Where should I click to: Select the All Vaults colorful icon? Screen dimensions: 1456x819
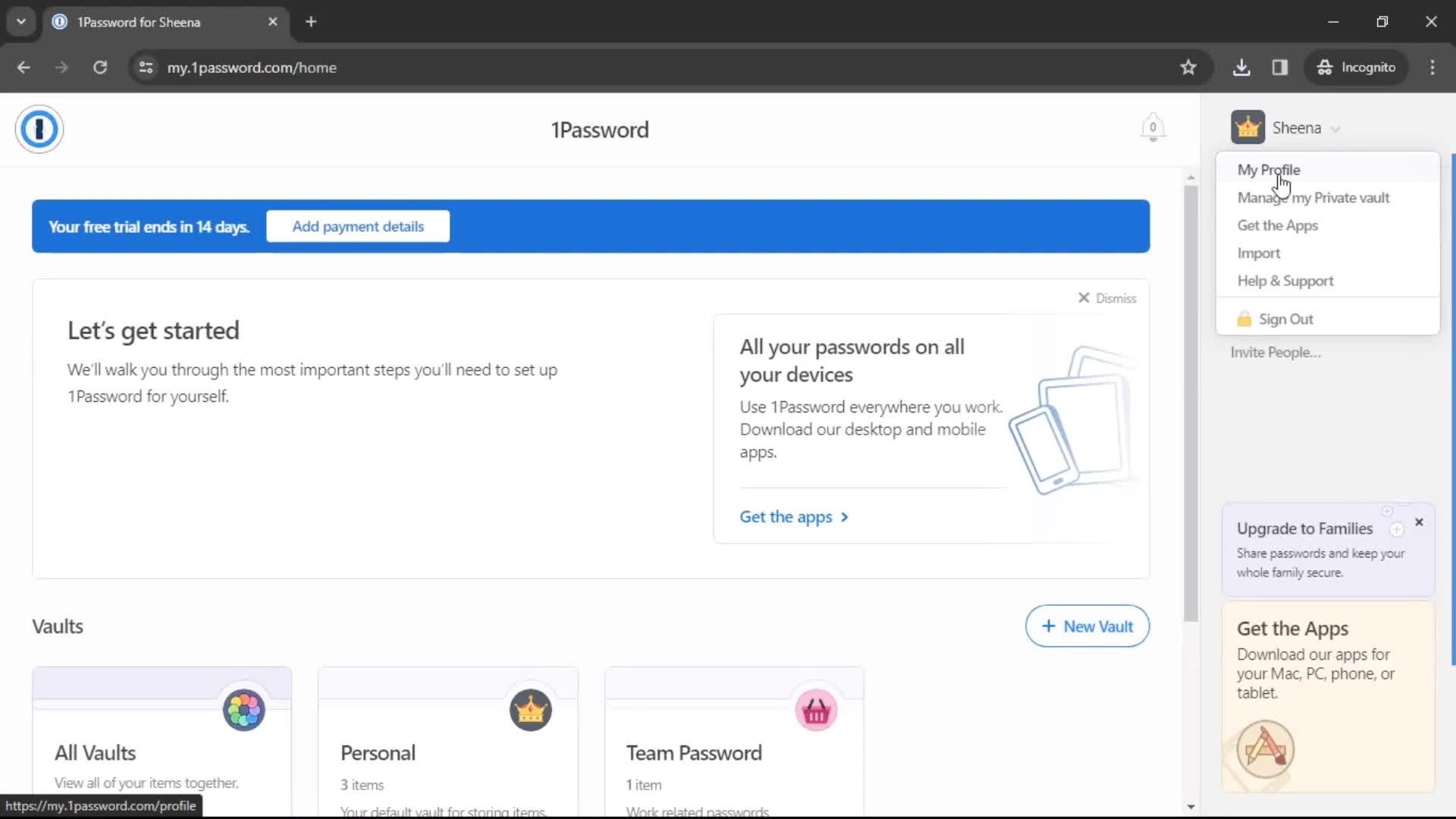(x=243, y=709)
